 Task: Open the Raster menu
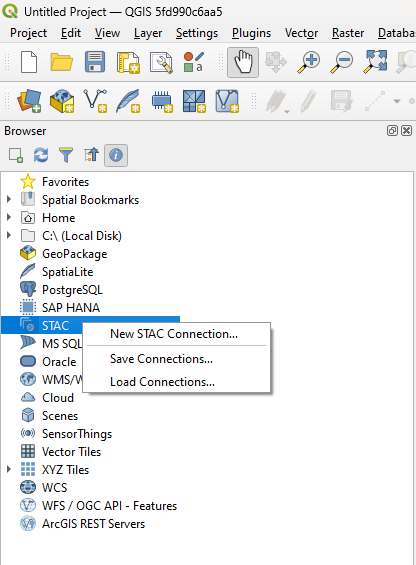(x=348, y=33)
